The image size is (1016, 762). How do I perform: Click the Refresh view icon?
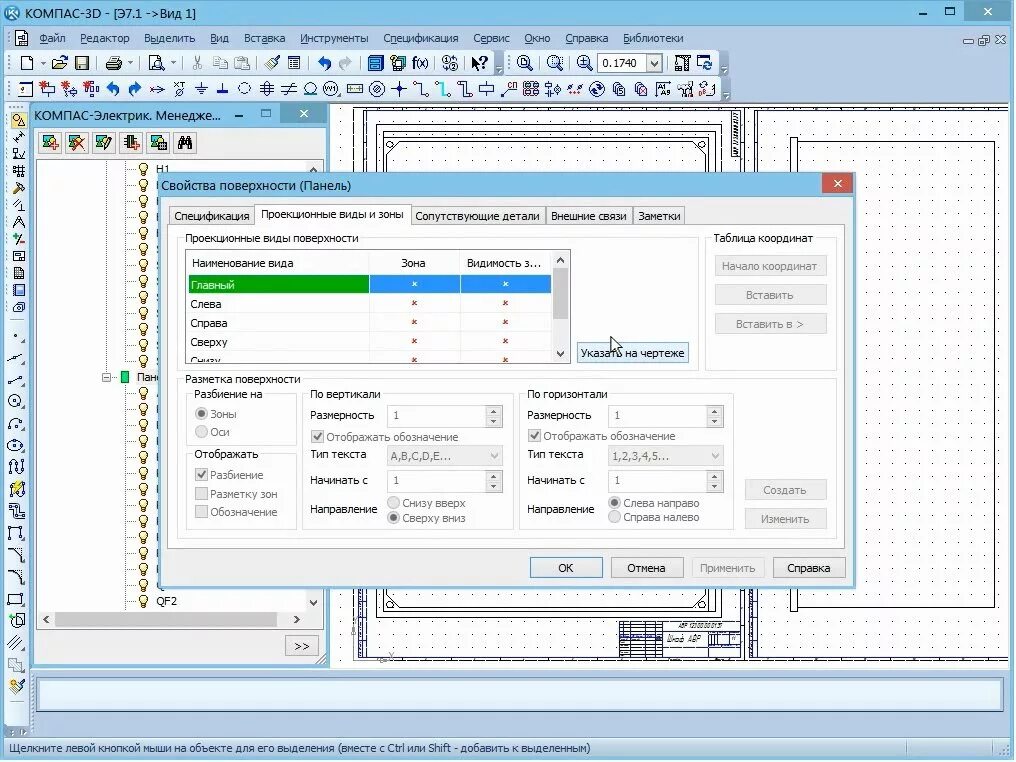704,63
